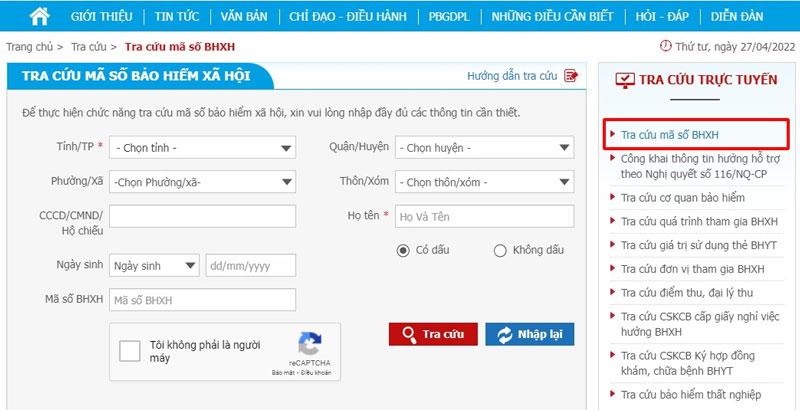Image resolution: width=800 pixels, height=410 pixels.
Task: Select the "Có dấu" radio button
Action: (403, 251)
